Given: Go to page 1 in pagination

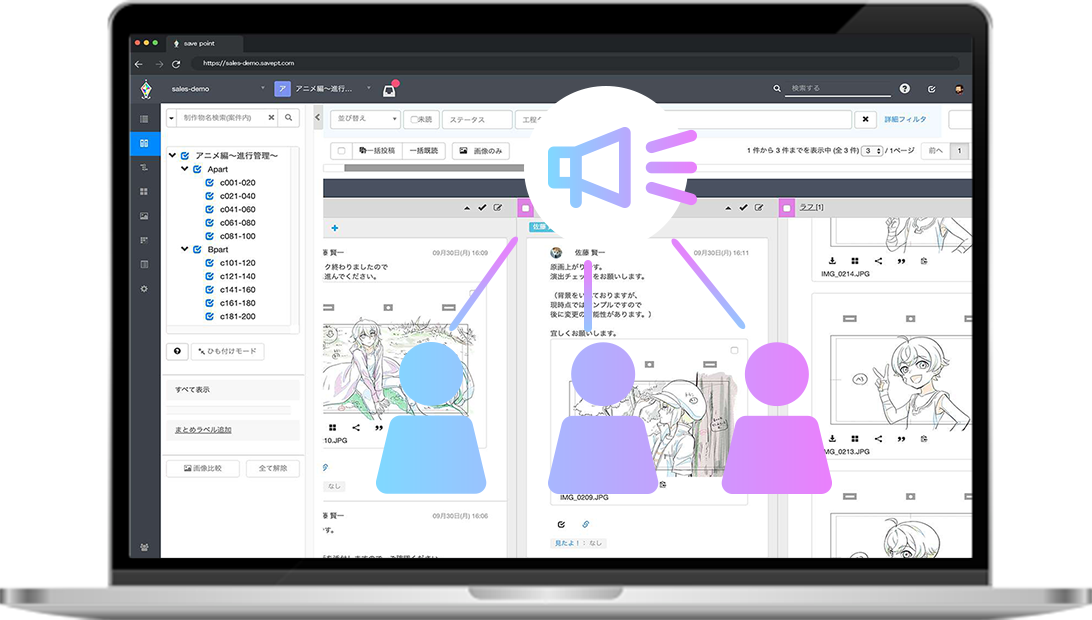Looking at the screenshot, I should [x=960, y=150].
